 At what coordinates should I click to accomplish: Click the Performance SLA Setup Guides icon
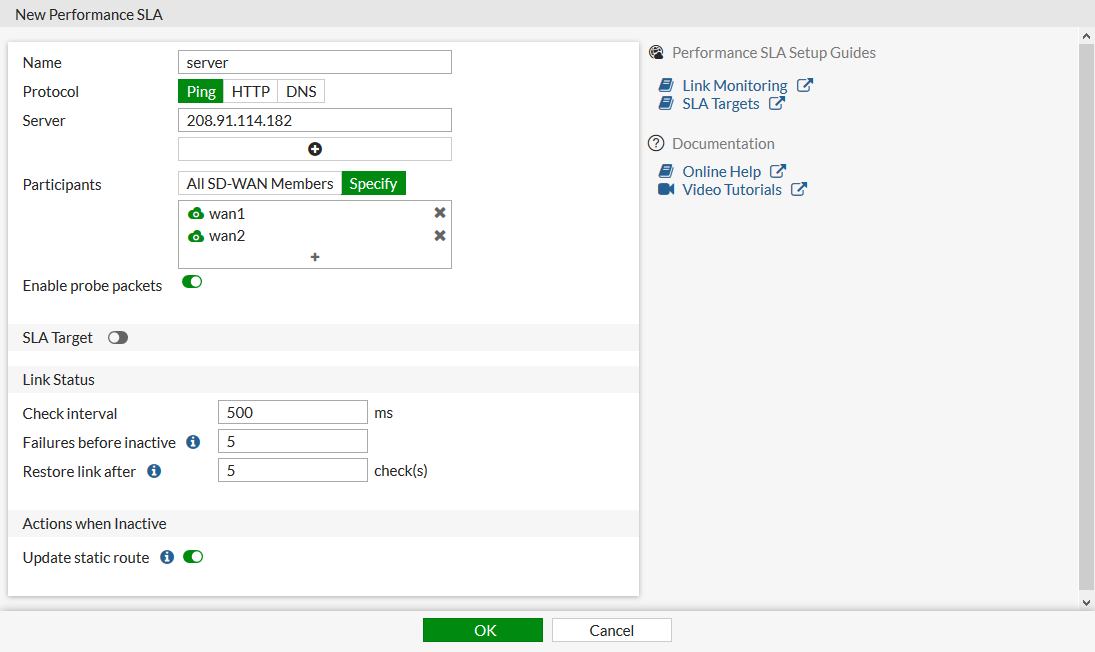coord(656,52)
